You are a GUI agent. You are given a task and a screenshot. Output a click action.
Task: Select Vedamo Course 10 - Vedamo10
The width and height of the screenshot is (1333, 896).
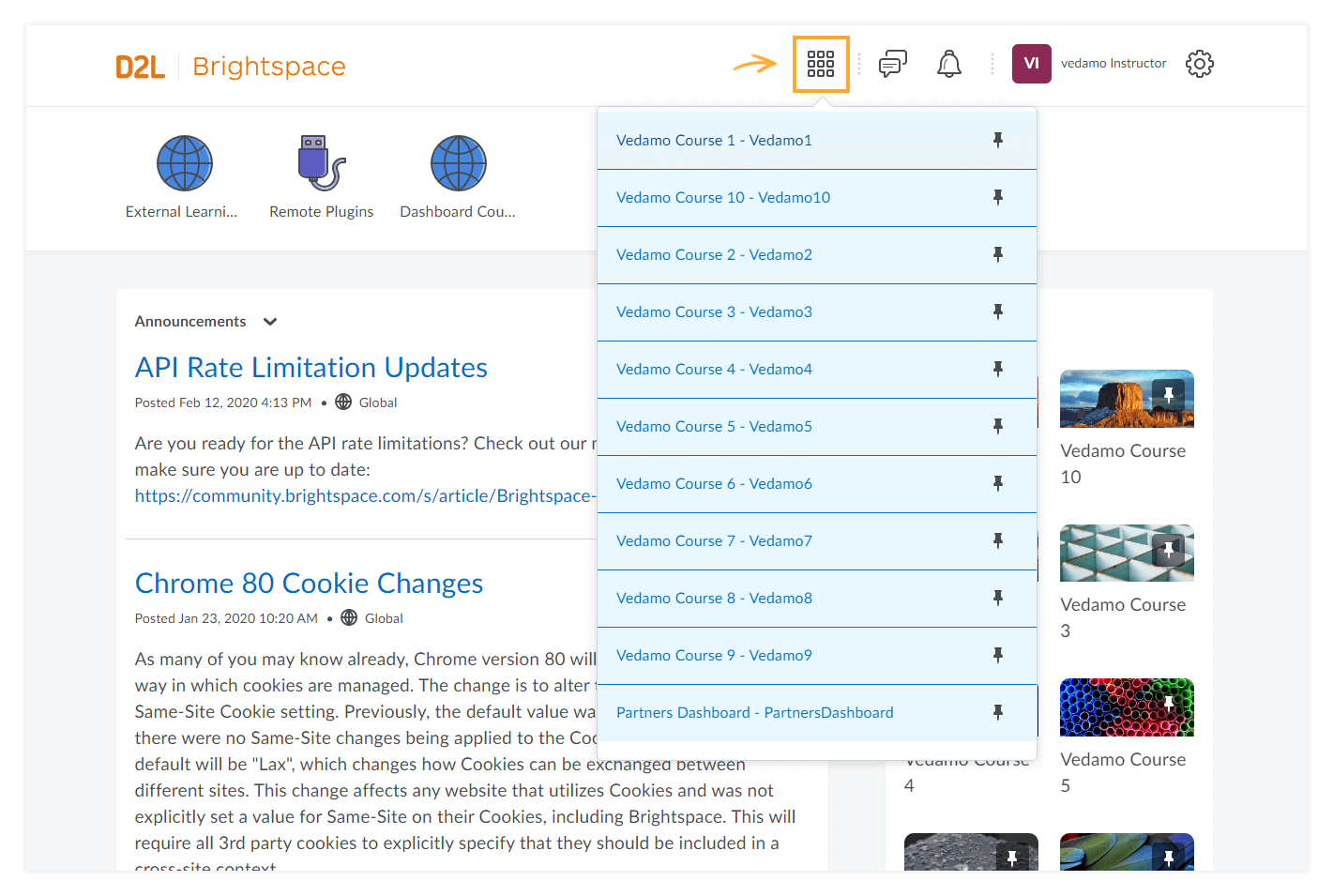[817, 198]
